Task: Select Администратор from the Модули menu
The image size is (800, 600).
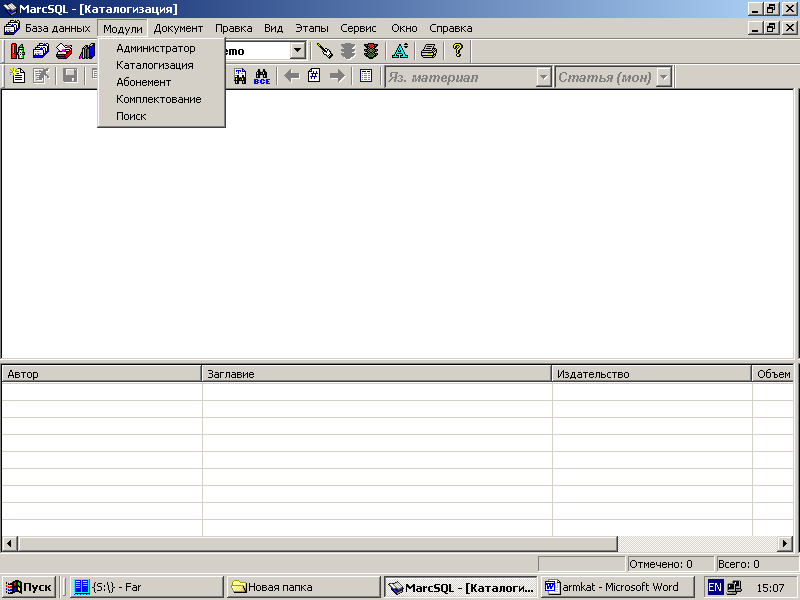Action: click(x=161, y=48)
